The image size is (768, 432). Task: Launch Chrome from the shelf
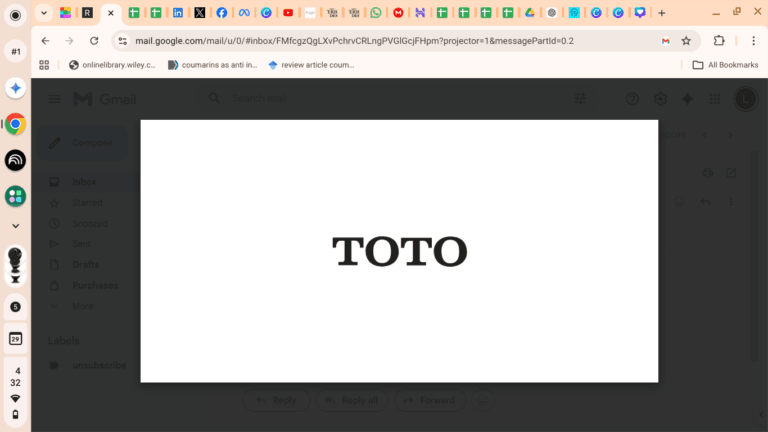15,124
